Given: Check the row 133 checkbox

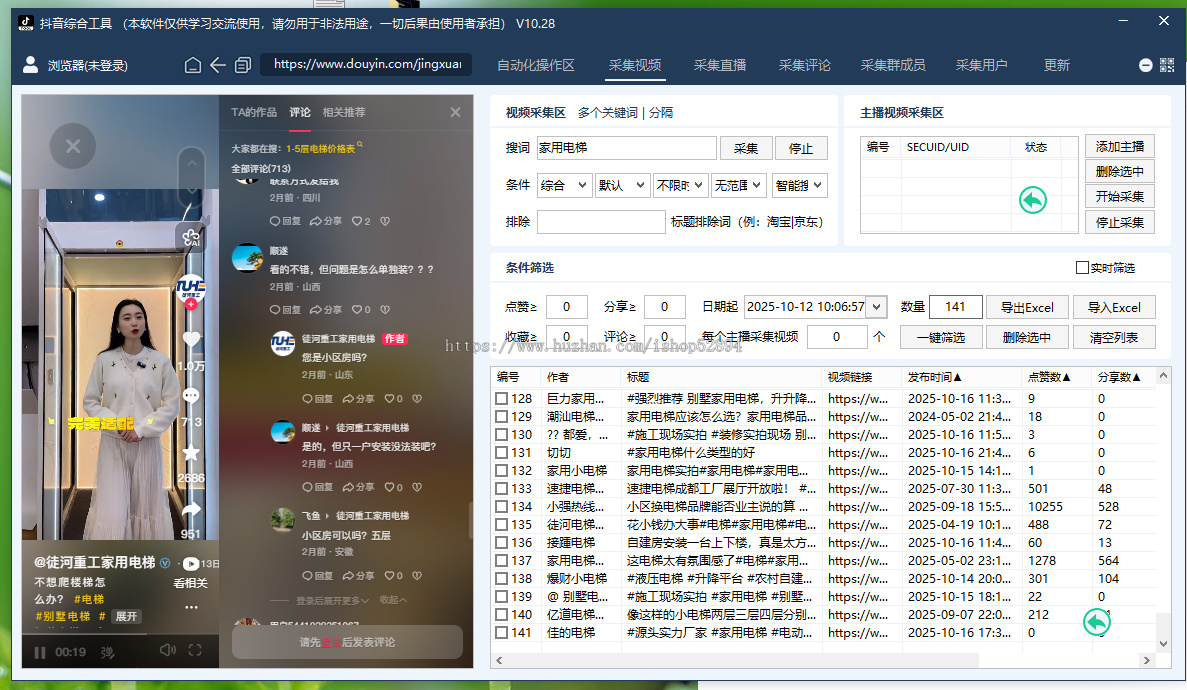Looking at the screenshot, I should pos(501,489).
